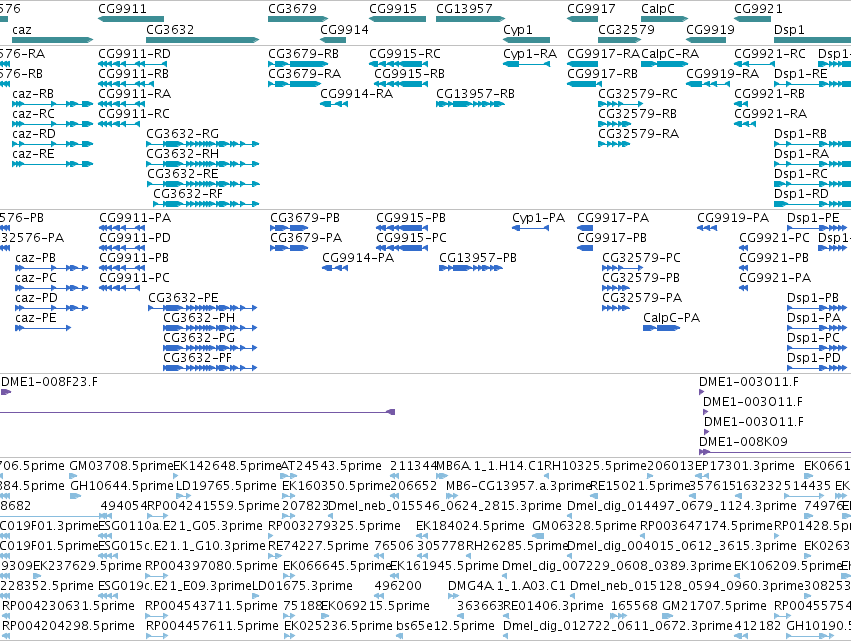Click the CG3679 gene label

(292, 9)
